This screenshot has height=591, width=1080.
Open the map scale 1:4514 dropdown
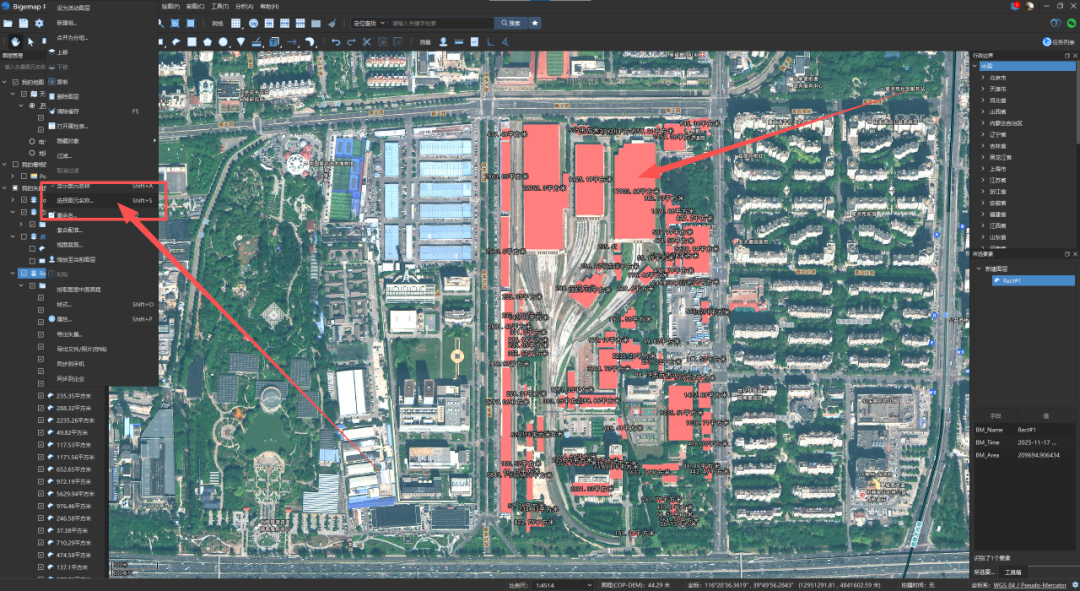pyautogui.click(x=563, y=585)
